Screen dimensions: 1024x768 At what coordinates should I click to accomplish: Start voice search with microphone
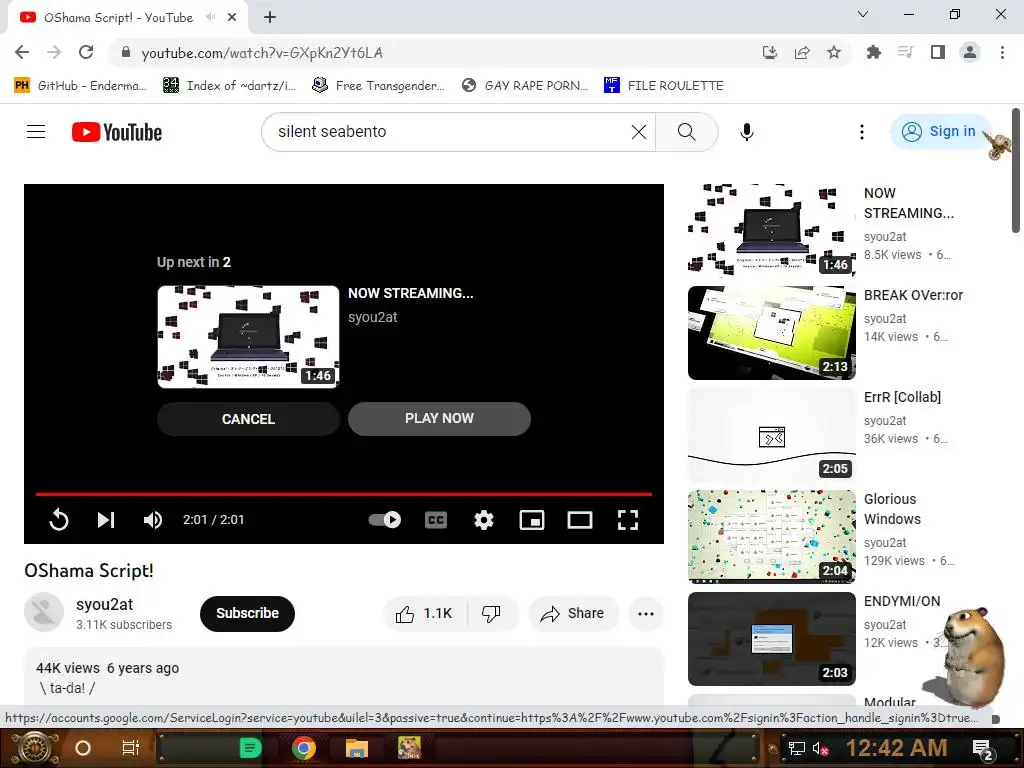(746, 132)
